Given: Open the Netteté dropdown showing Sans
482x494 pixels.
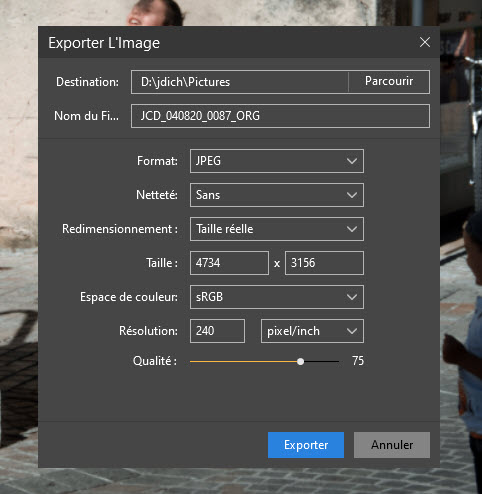Looking at the screenshot, I should click(x=277, y=195).
